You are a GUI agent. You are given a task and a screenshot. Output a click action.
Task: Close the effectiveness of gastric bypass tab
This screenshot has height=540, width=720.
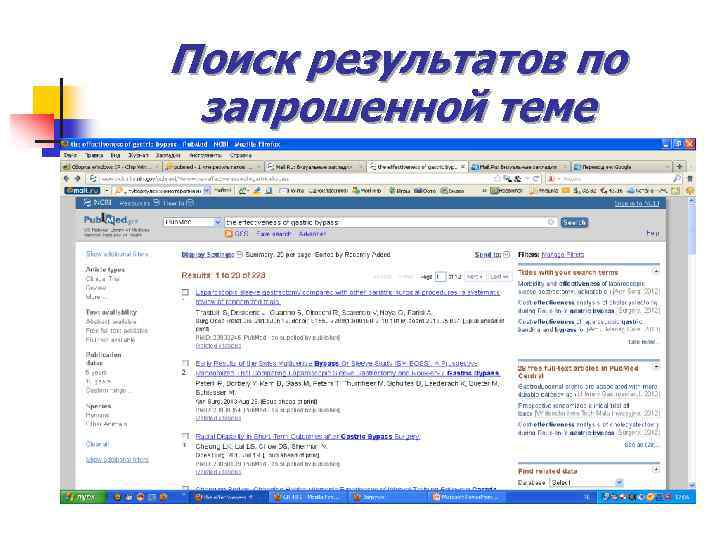462,167
